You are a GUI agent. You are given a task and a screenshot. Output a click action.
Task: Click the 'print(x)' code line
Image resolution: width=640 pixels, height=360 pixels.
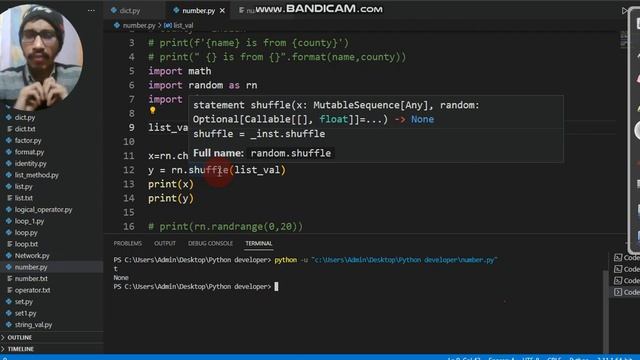[171, 184]
